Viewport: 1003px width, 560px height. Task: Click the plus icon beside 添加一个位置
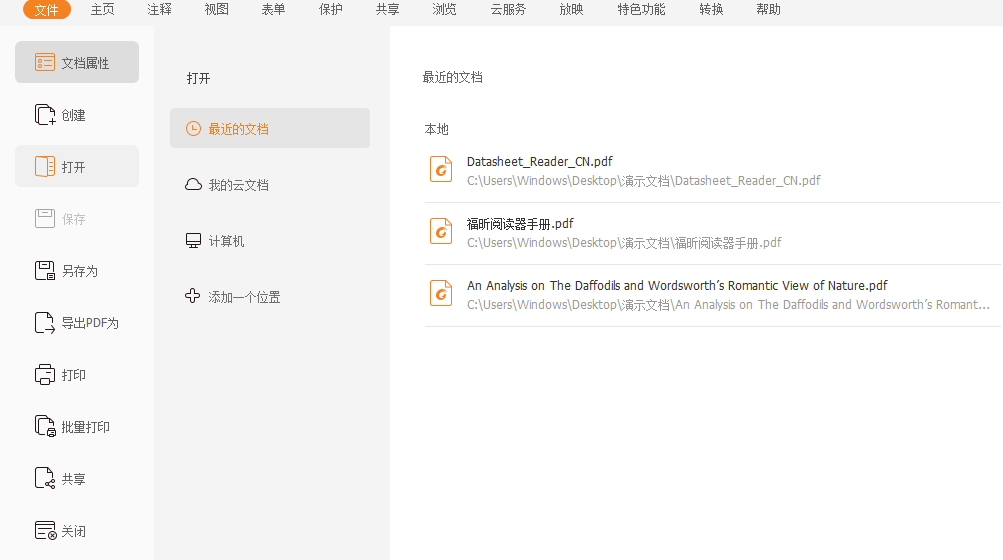click(193, 296)
